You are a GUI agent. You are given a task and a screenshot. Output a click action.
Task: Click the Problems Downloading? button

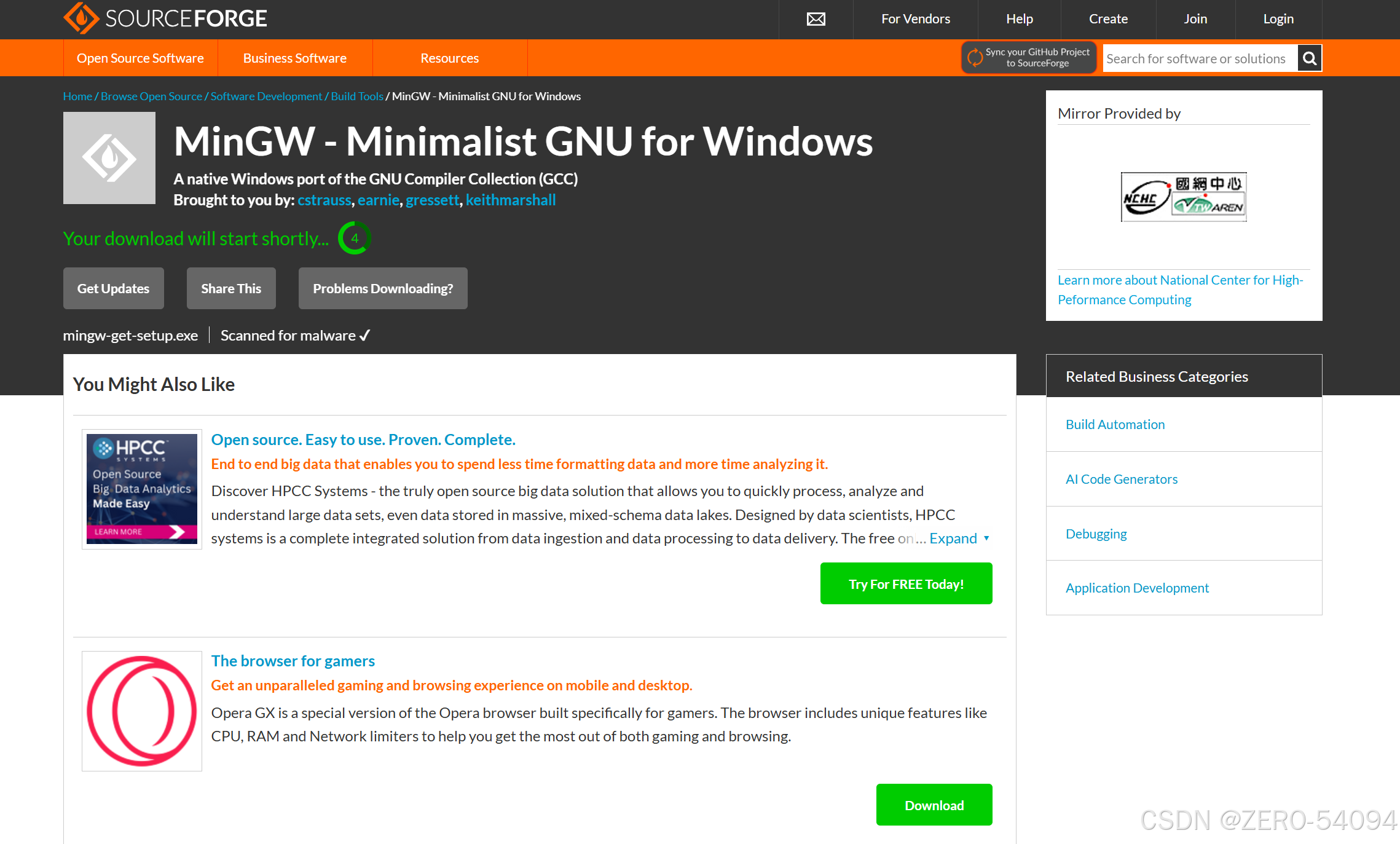tap(383, 288)
